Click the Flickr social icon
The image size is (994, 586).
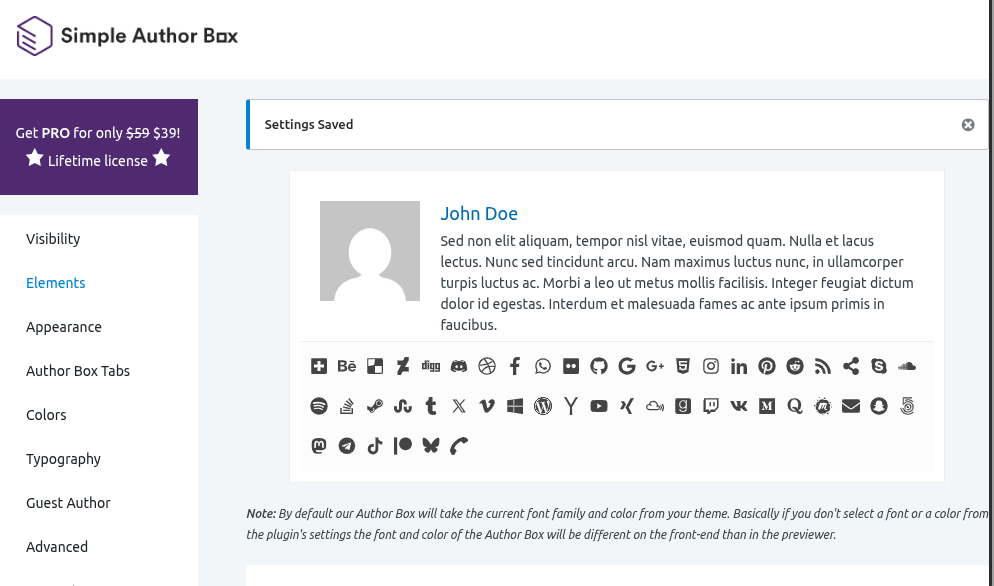tap(571, 366)
